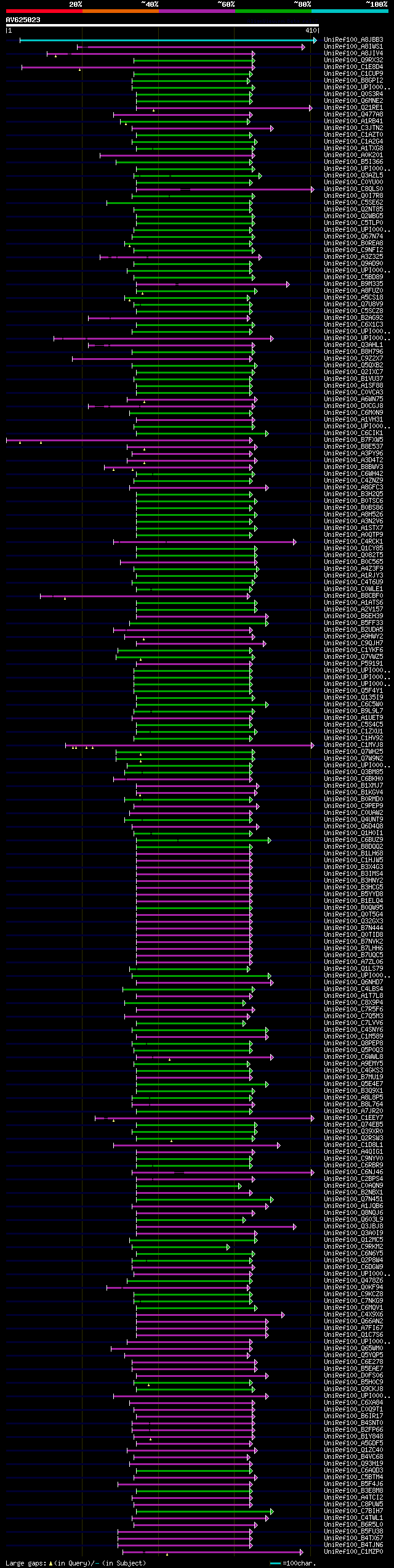Select the UniRef100_Q0S3R4 label
The image size is (394, 1568).
point(353,94)
